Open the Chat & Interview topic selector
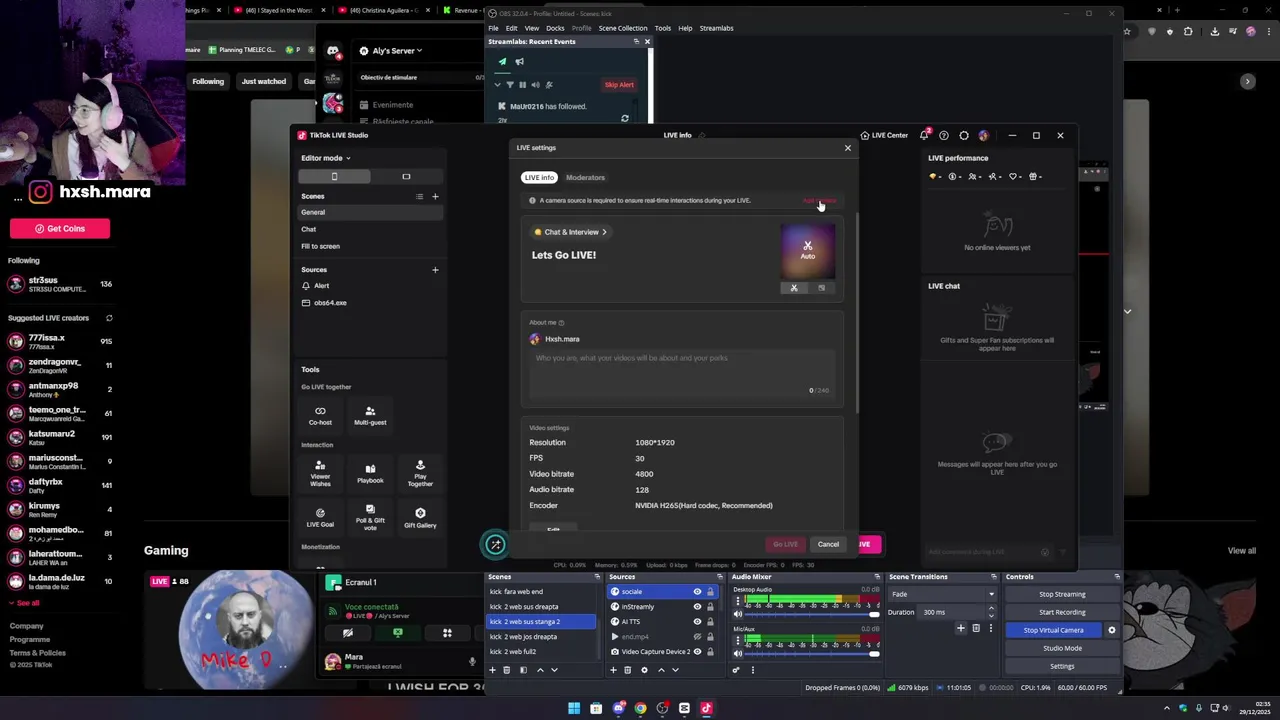 (x=571, y=232)
